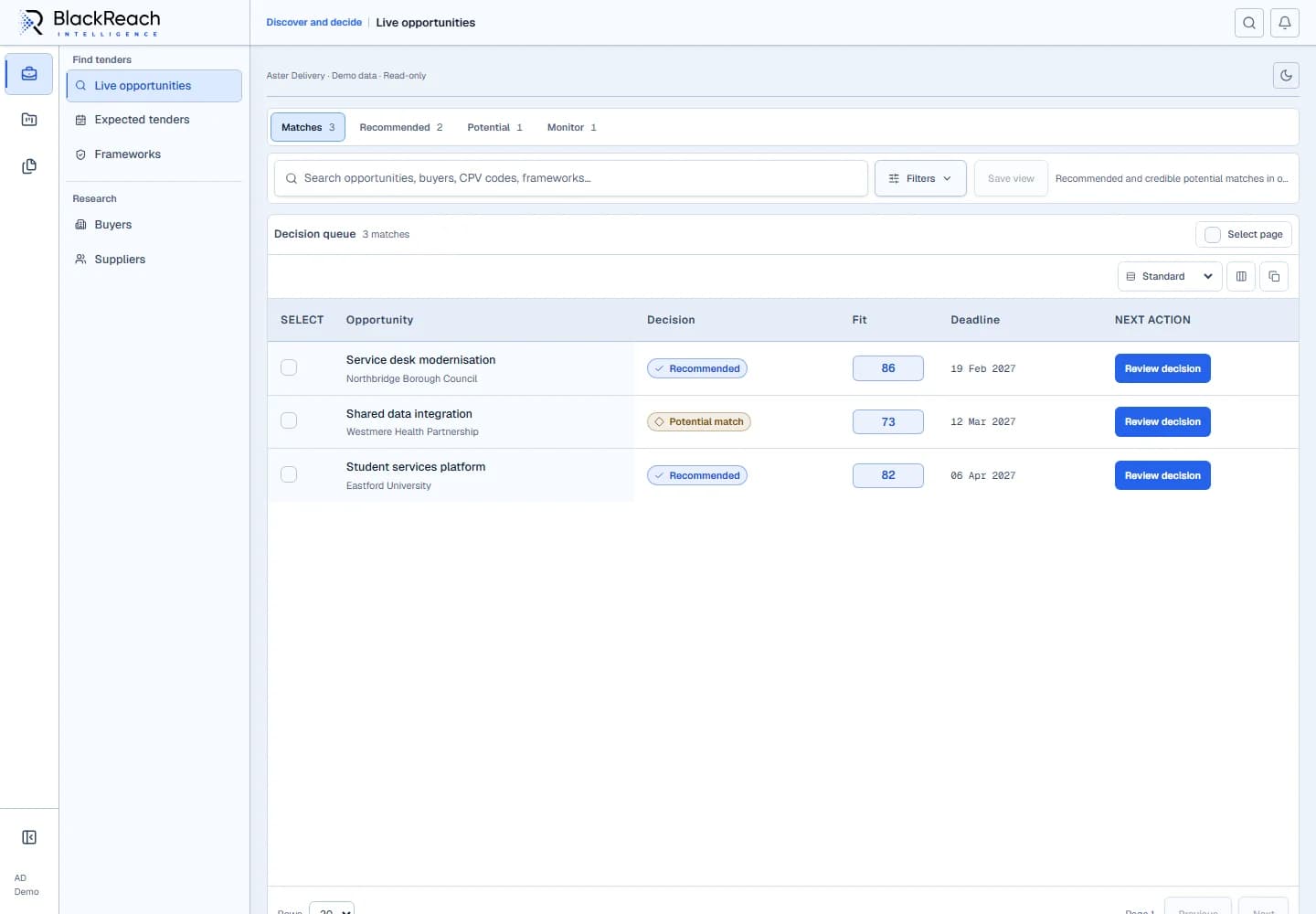
Task: Select the Shared data integration row checkbox
Action: click(x=289, y=420)
